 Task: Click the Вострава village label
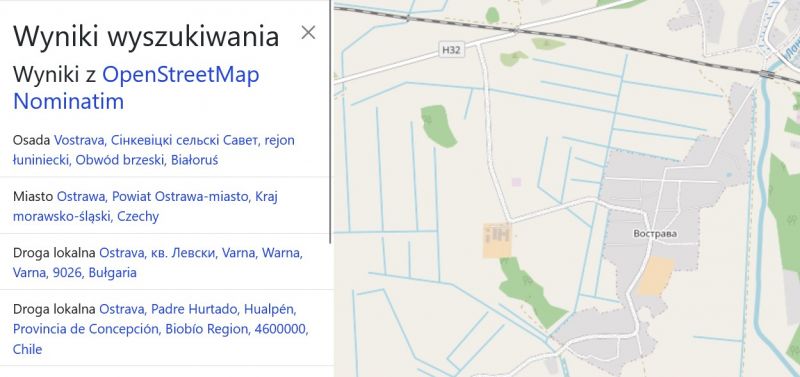click(x=655, y=234)
